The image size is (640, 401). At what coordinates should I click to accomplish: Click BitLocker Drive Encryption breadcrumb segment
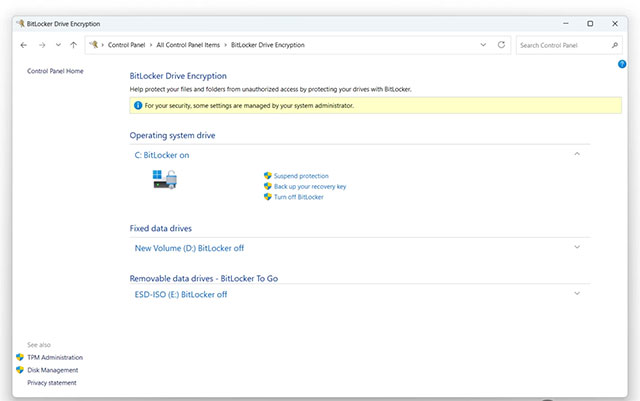pyautogui.click(x=268, y=45)
